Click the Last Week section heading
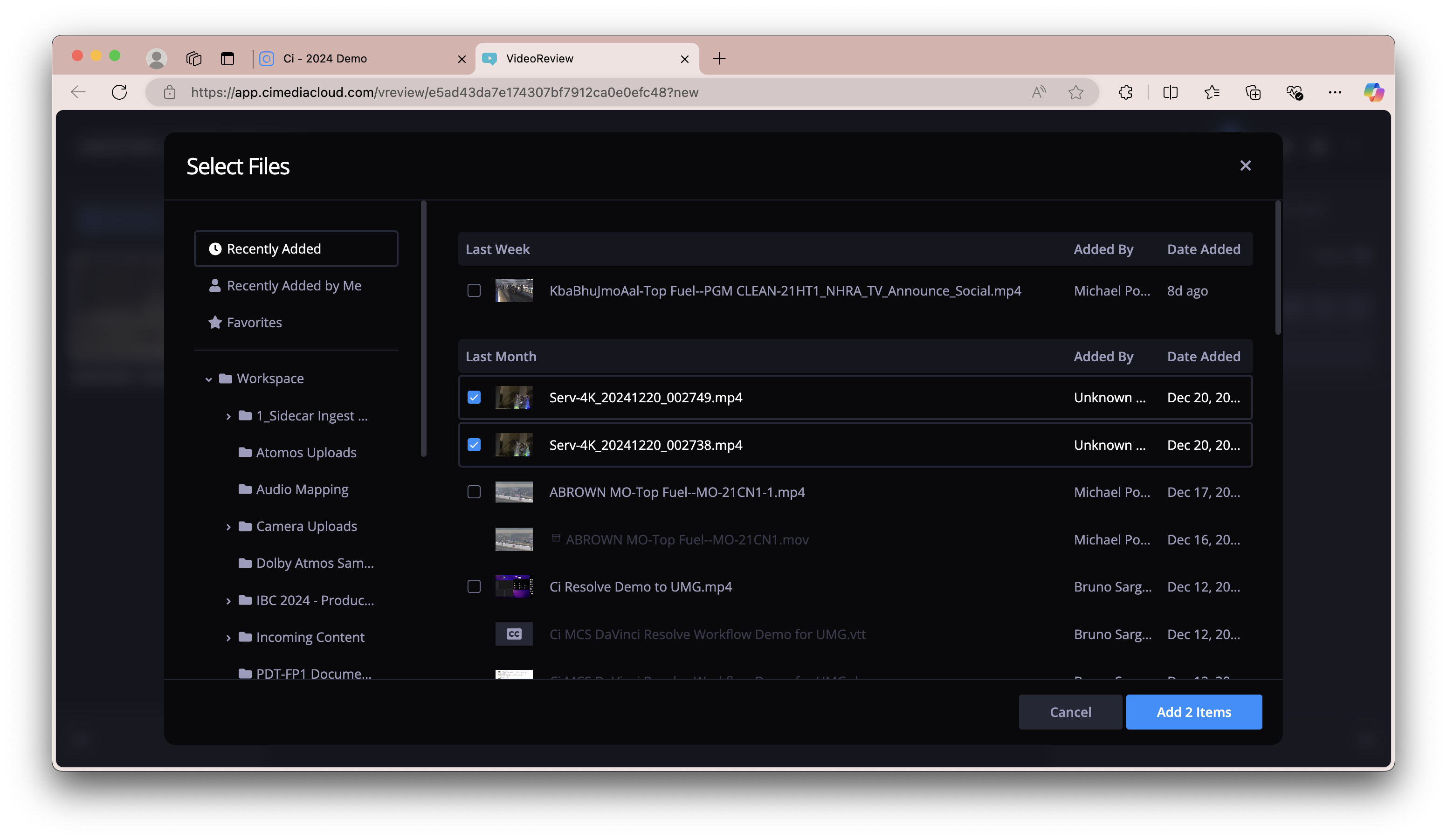Viewport: 1447px width, 840px height. point(497,249)
